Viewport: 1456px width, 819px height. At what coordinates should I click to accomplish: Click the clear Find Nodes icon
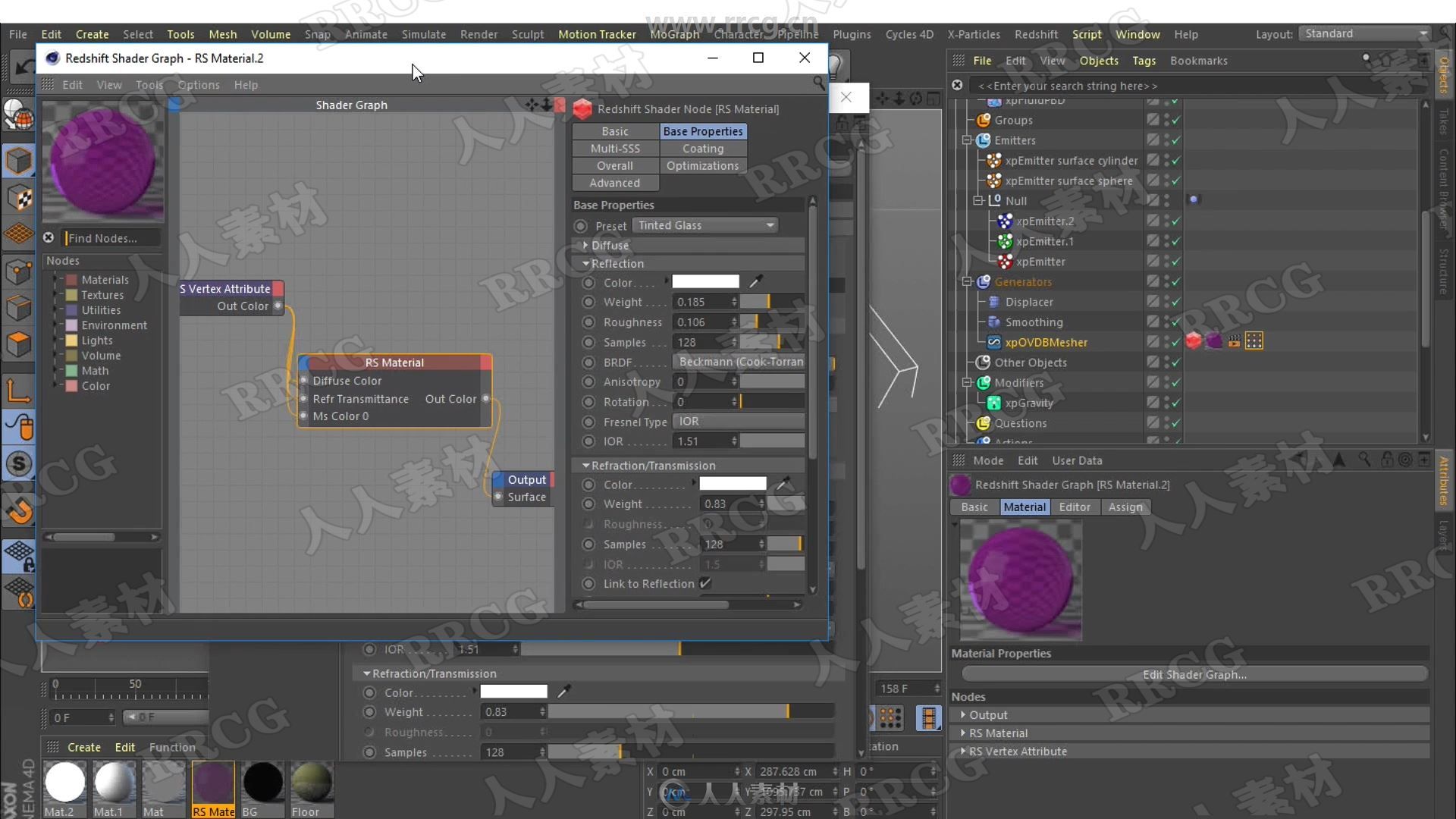pyautogui.click(x=49, y=237)
